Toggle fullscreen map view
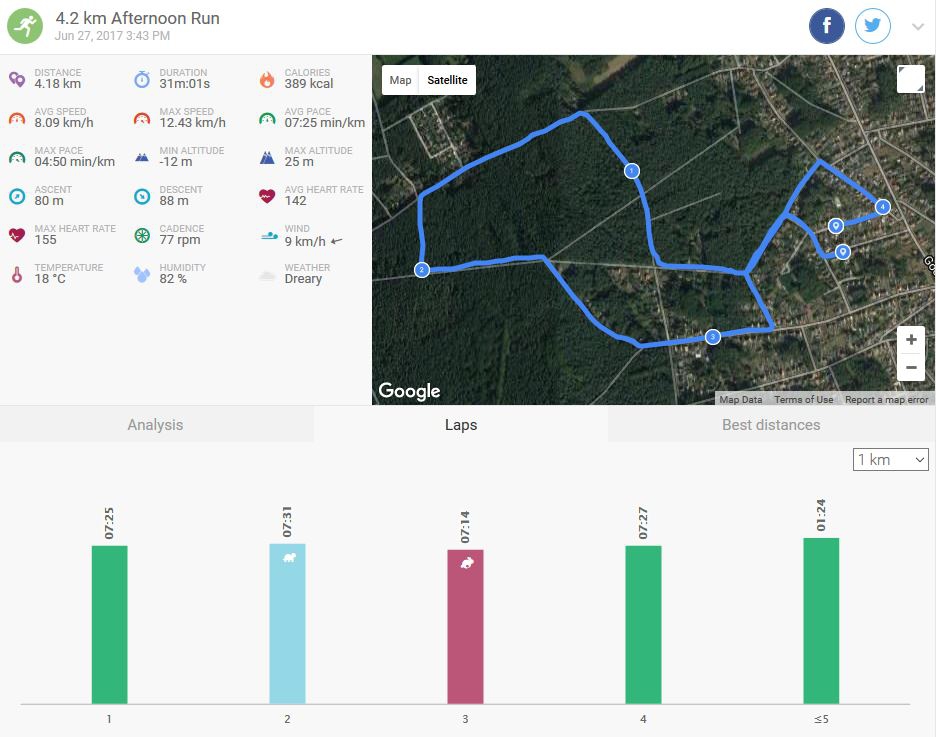936x737 pixels. click(910, 79)
